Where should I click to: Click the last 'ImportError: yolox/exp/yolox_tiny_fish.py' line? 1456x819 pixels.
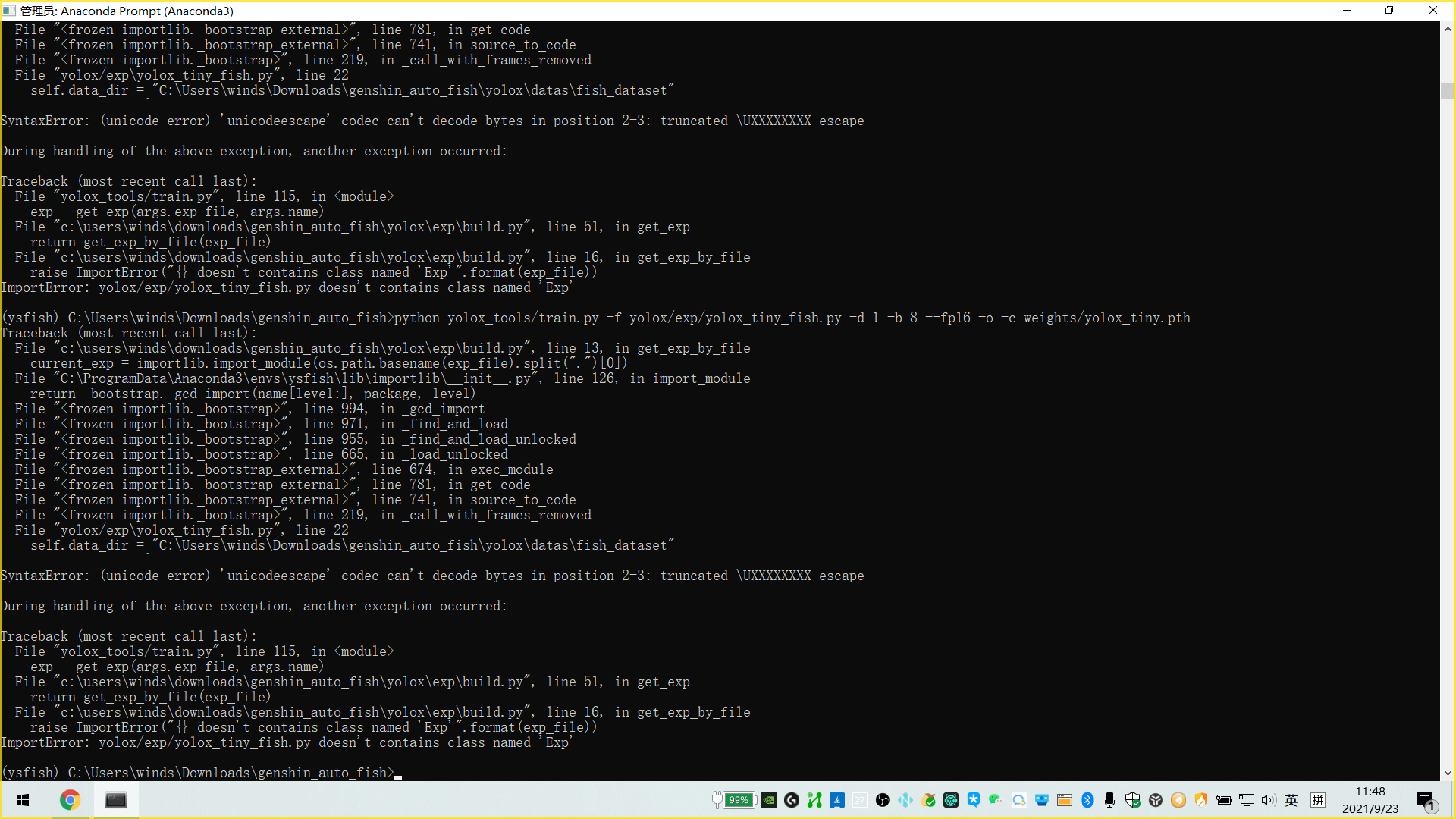click(287, 742)
